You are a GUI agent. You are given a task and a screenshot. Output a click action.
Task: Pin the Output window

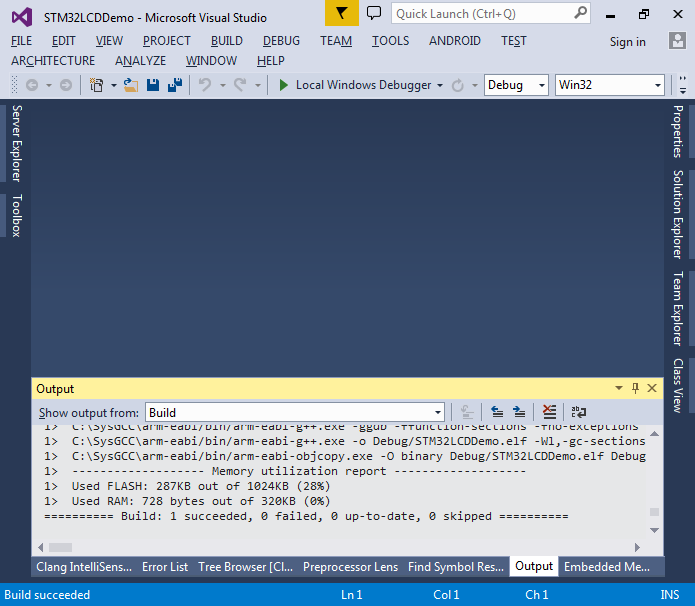pyautogui.click(x=635, y=388)
